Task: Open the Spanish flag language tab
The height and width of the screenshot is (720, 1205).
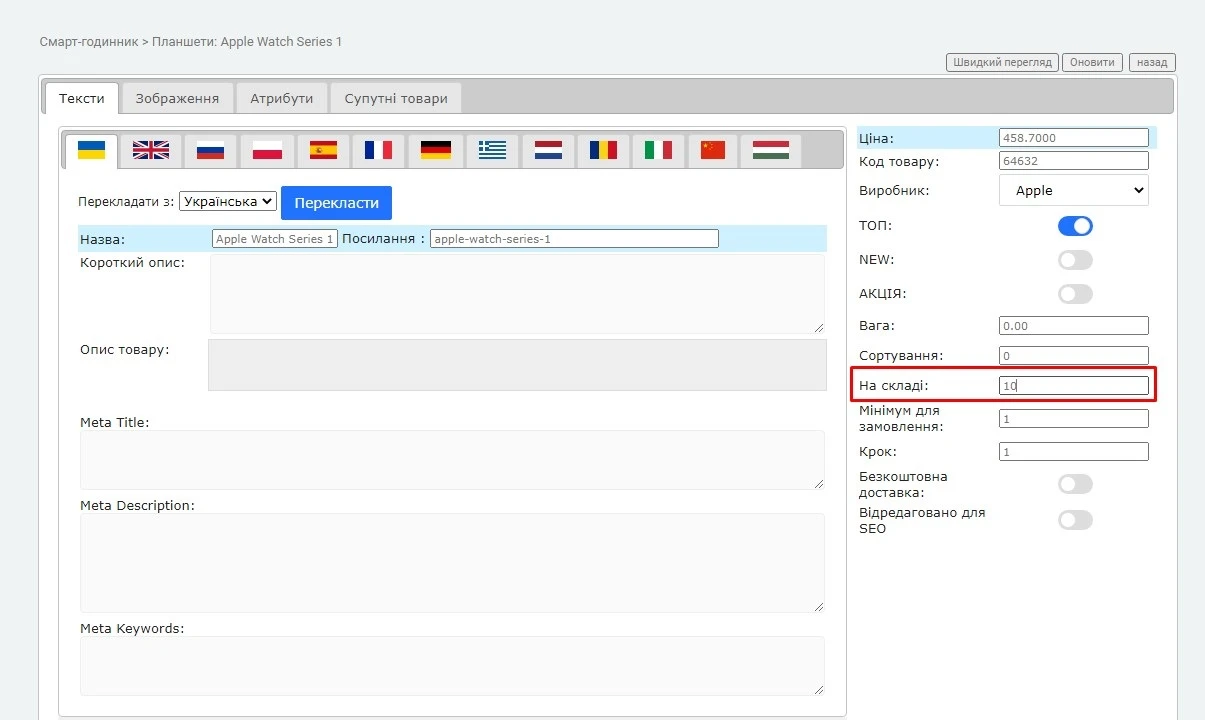Action: (x=323, y=150)
